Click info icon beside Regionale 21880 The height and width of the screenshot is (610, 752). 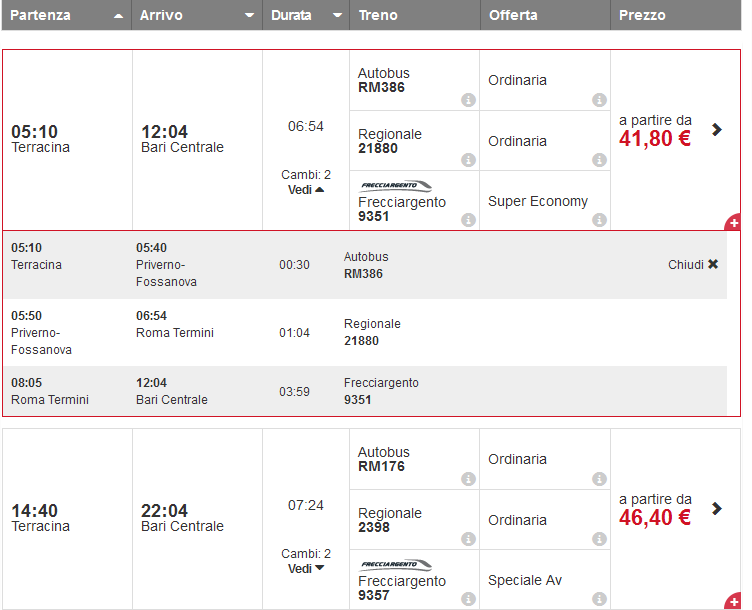tap(467, 160)
